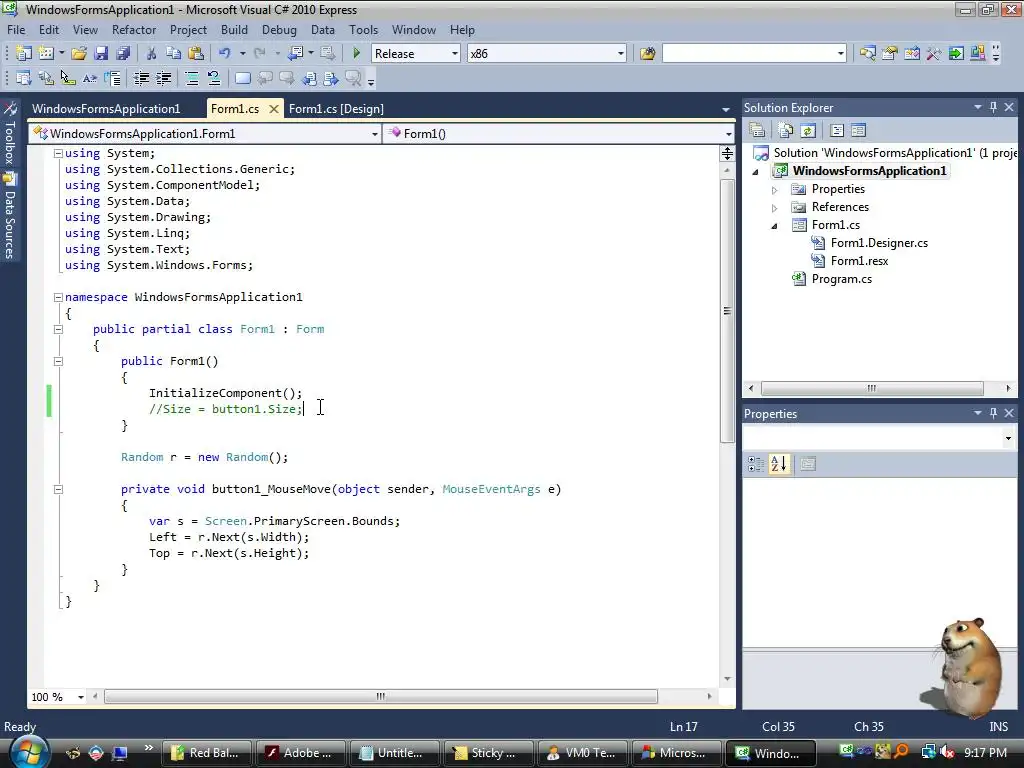This screenshot has width=1024, height=768.
Task: Click the Find combo box input field
Action: (748, 54)
